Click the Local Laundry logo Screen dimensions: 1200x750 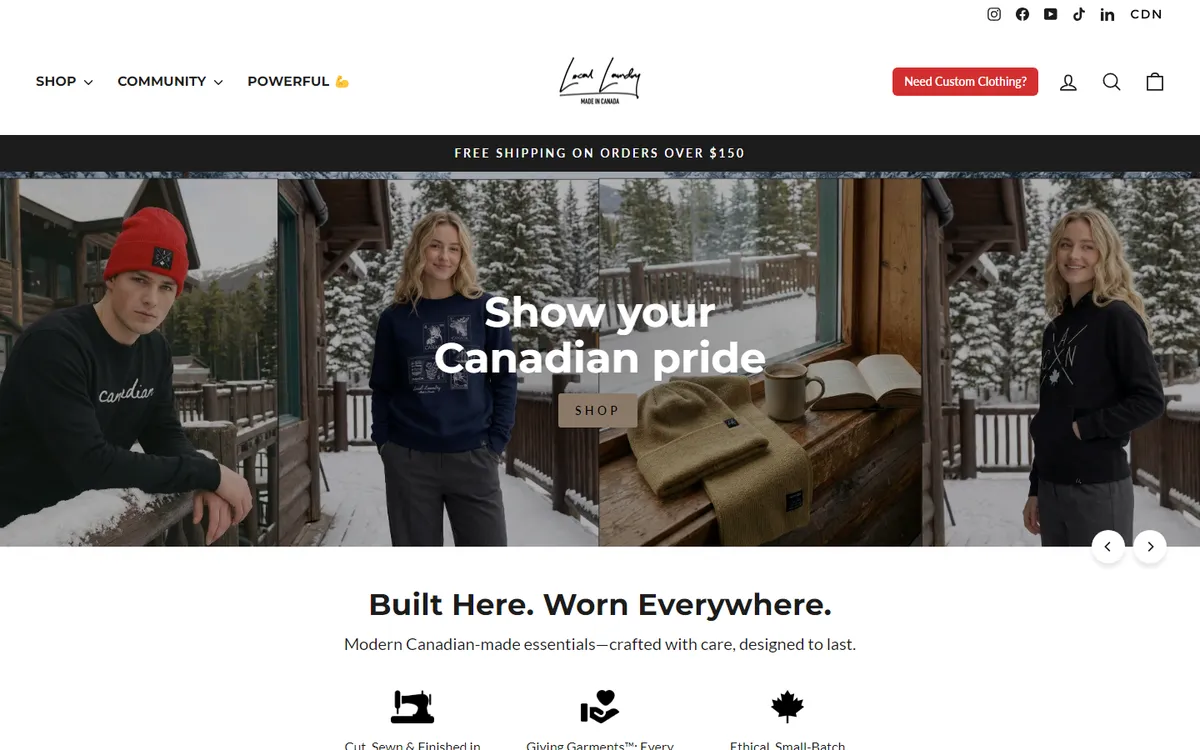click(599, 82)
